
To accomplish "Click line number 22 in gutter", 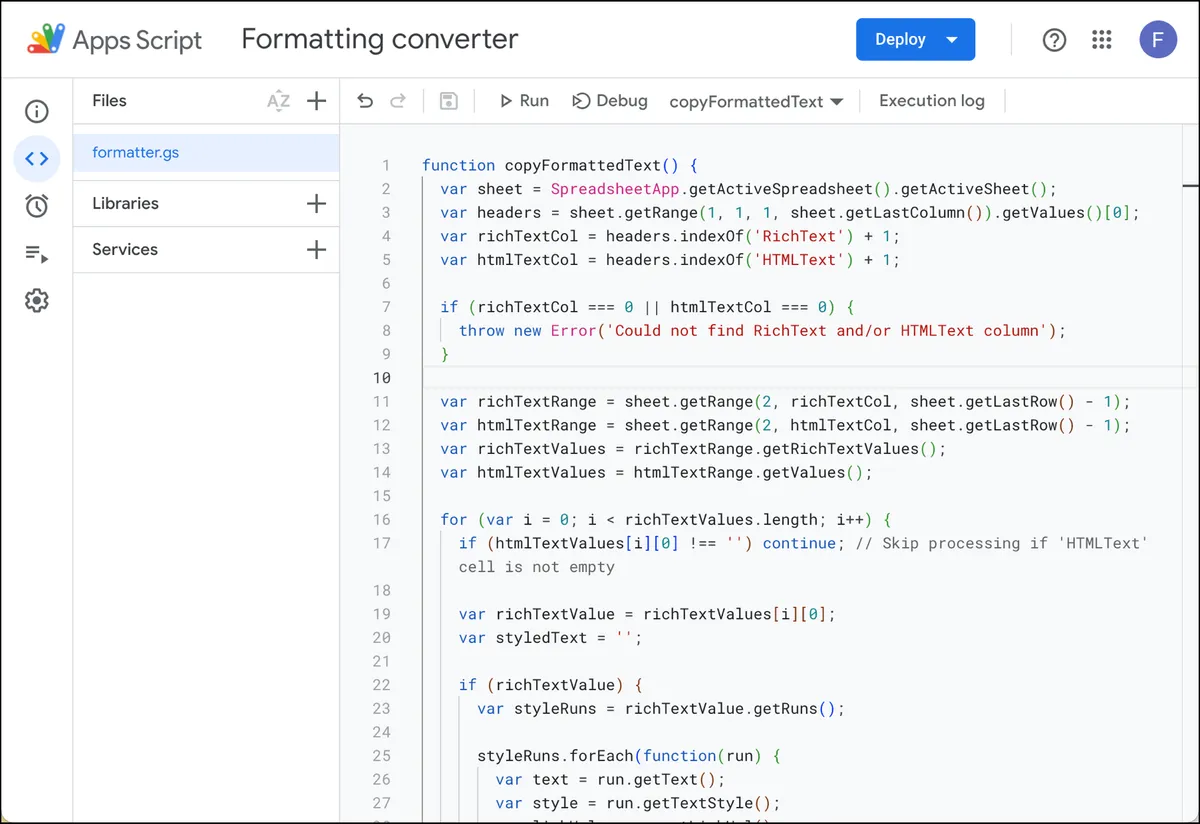I will point(381,685).
